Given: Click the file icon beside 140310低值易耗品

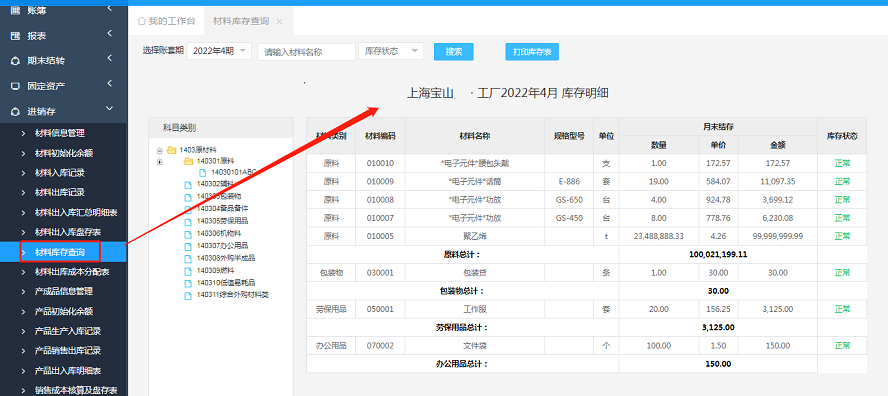Looking at the screenshot, I should [188, 283].
